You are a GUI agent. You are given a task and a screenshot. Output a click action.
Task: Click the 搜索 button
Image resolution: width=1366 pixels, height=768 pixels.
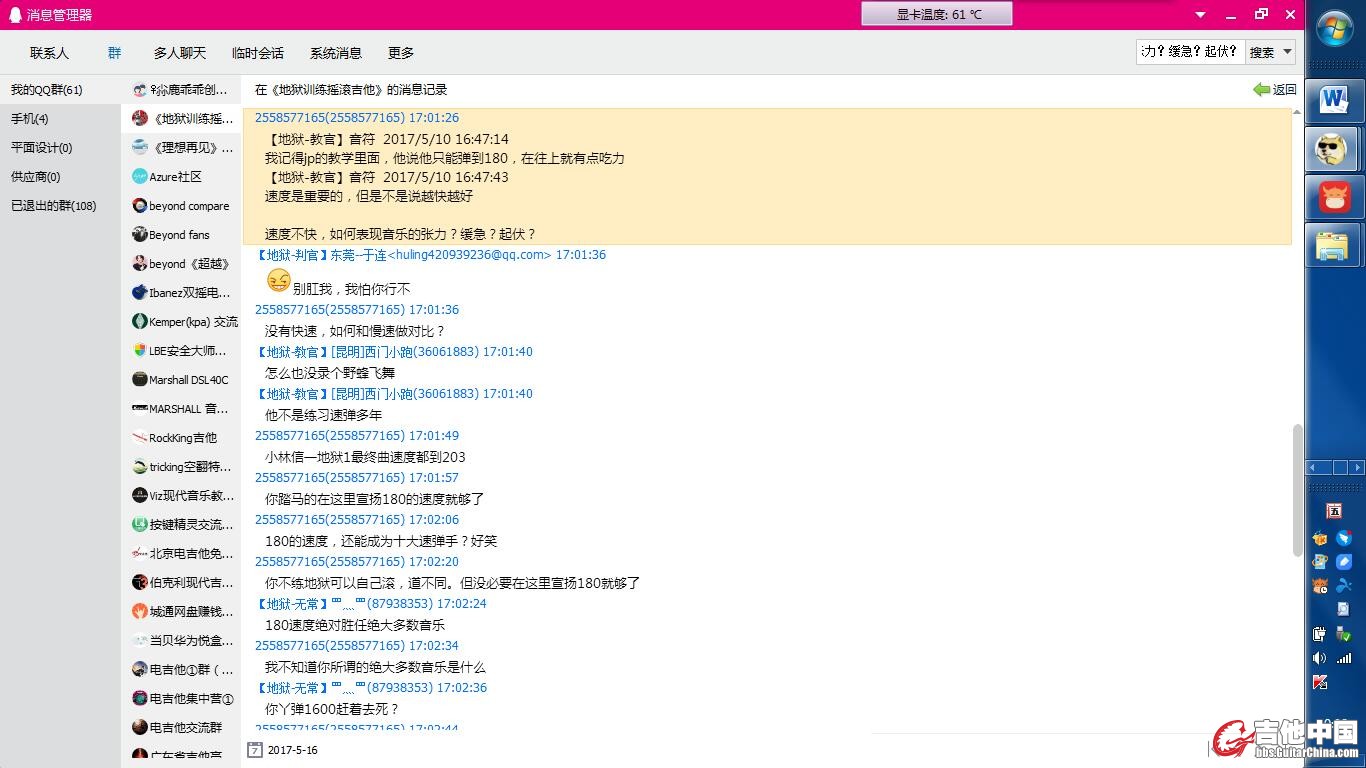pos(1262,52)
